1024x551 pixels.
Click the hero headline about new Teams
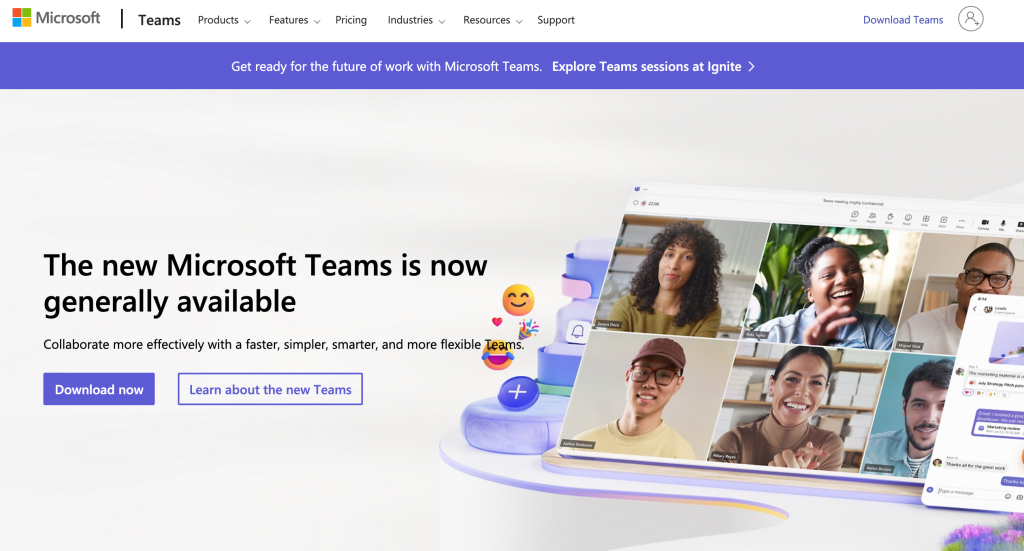click(x=265, y=283)
